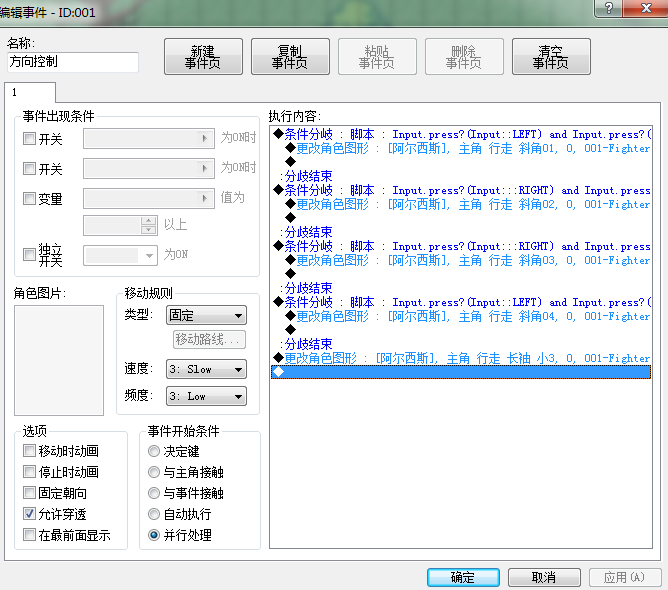Click the 取消 cancel button

pyautogui.click(x=544, y=577)
